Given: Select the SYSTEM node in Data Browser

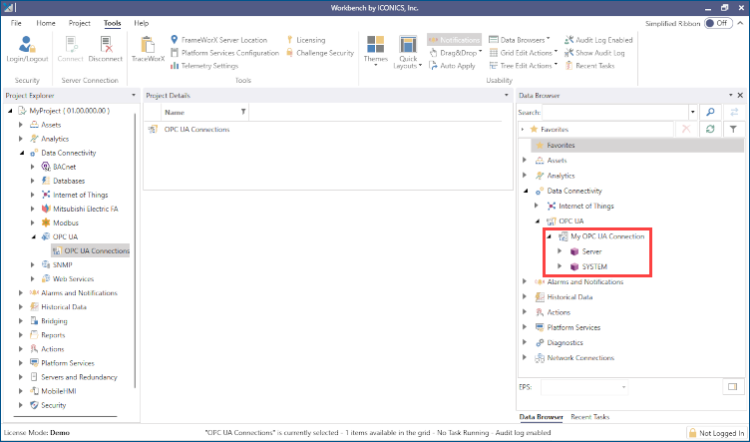Looking at the screenshot, I should [x=594, y=267].
